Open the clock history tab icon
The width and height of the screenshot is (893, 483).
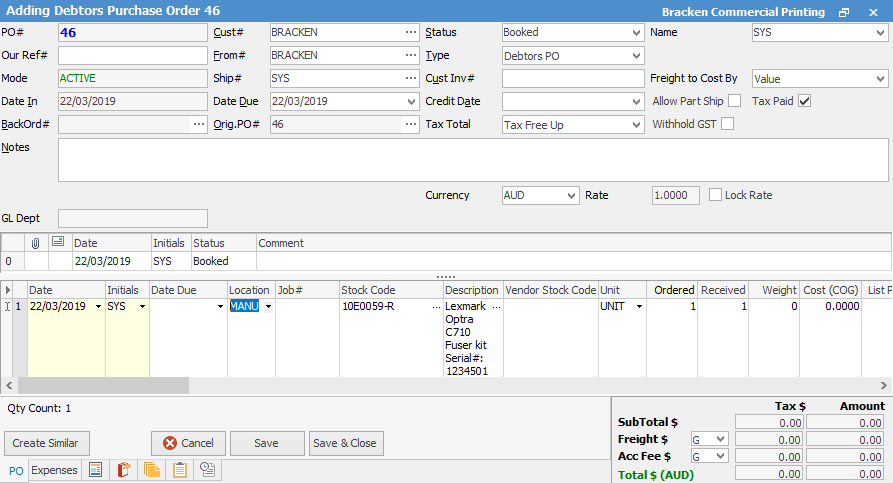click(x=208, y=470)
